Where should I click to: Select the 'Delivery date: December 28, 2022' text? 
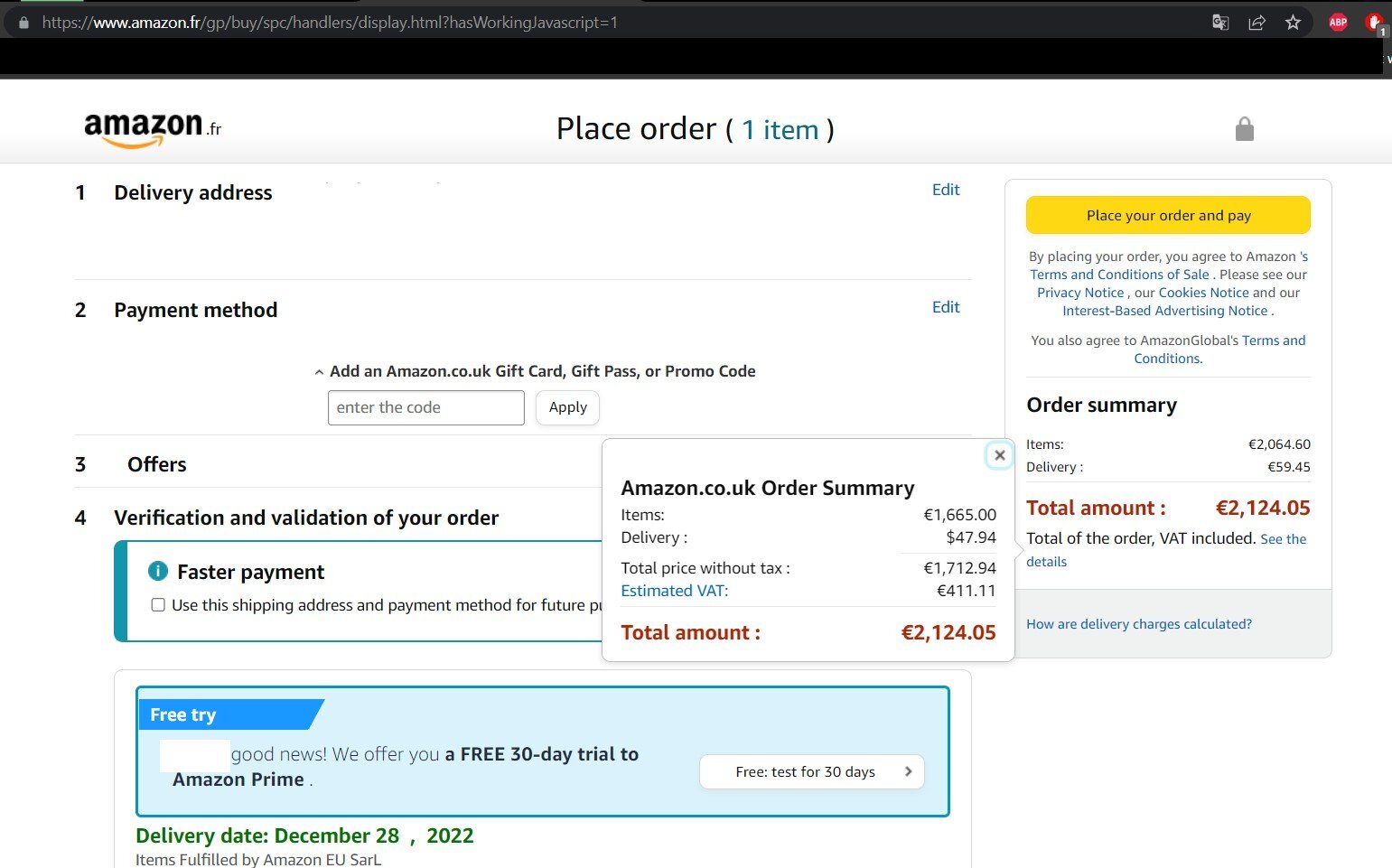coord(304,835)
